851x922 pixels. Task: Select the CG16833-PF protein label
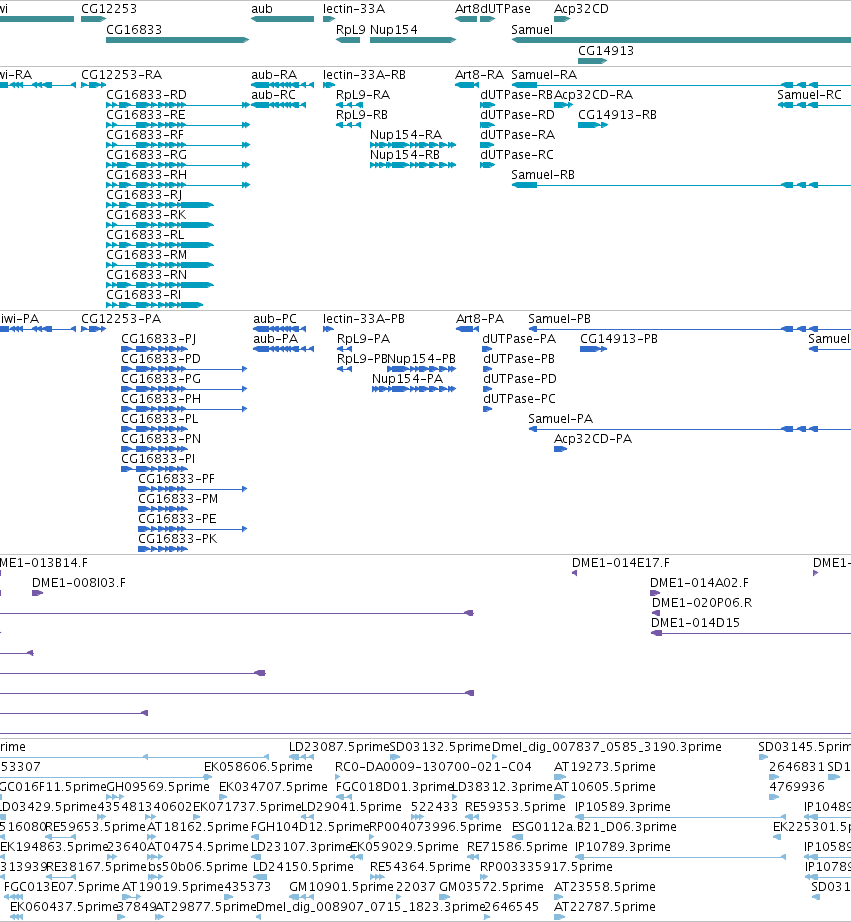(176, 479)
